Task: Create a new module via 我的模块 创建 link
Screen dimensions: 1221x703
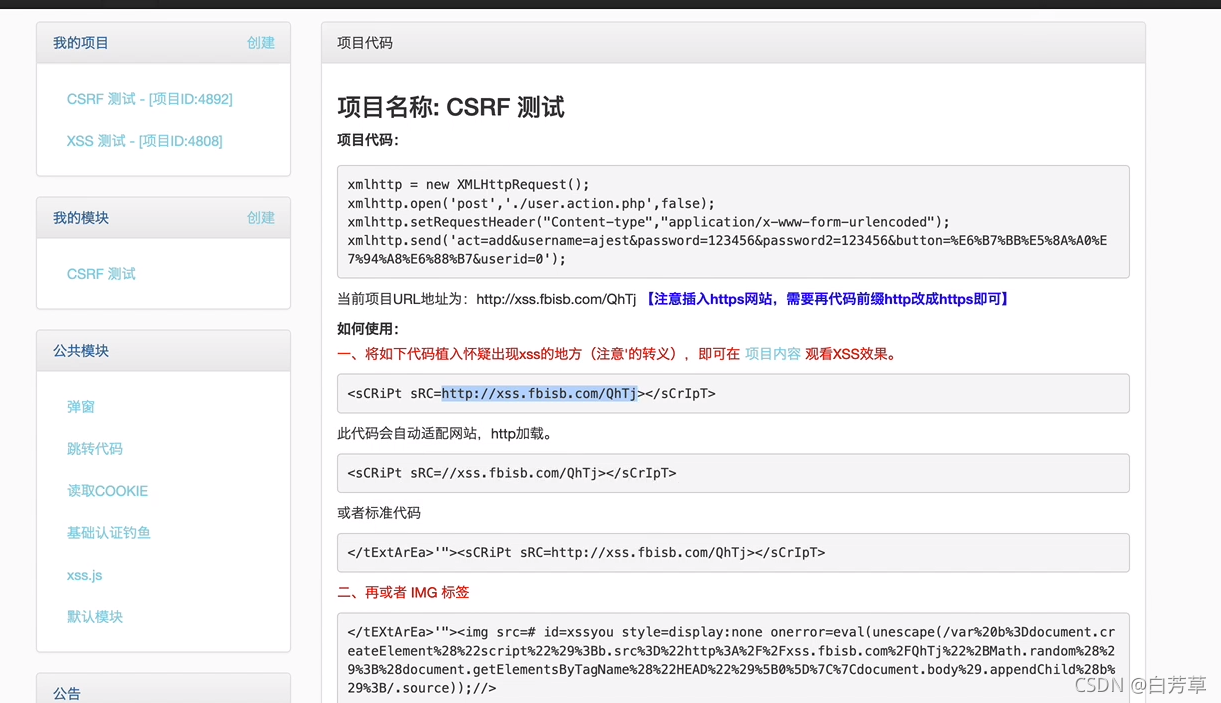Action: pos(261,218)
